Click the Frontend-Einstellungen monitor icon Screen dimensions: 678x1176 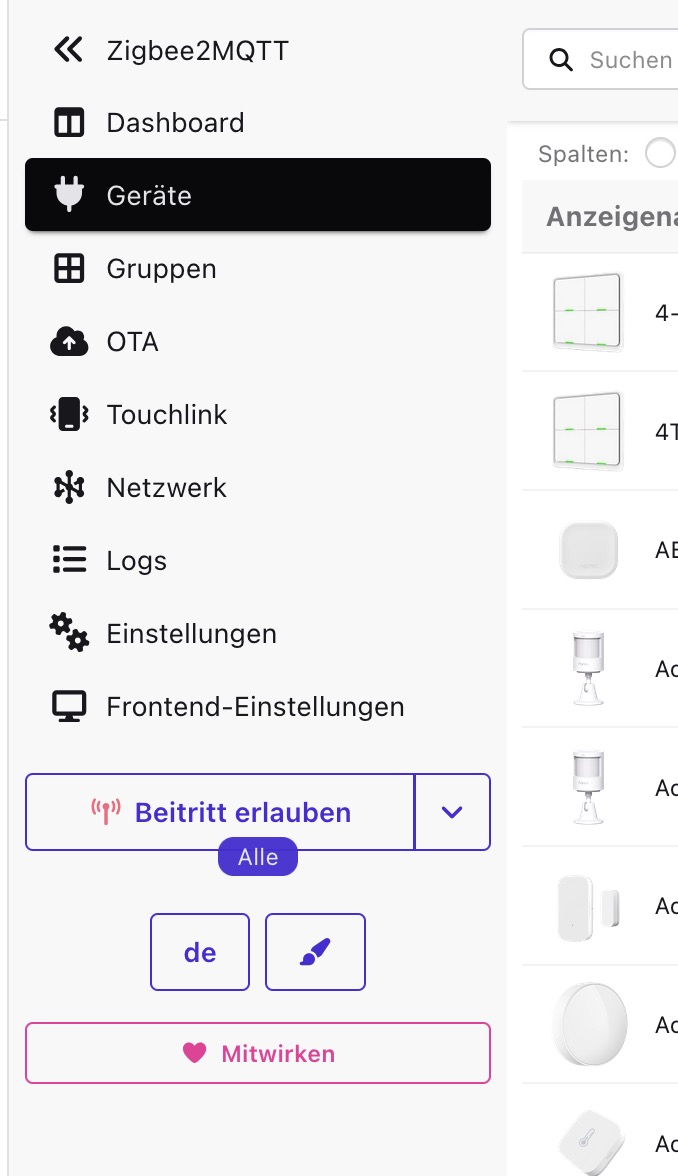[69, 707]
